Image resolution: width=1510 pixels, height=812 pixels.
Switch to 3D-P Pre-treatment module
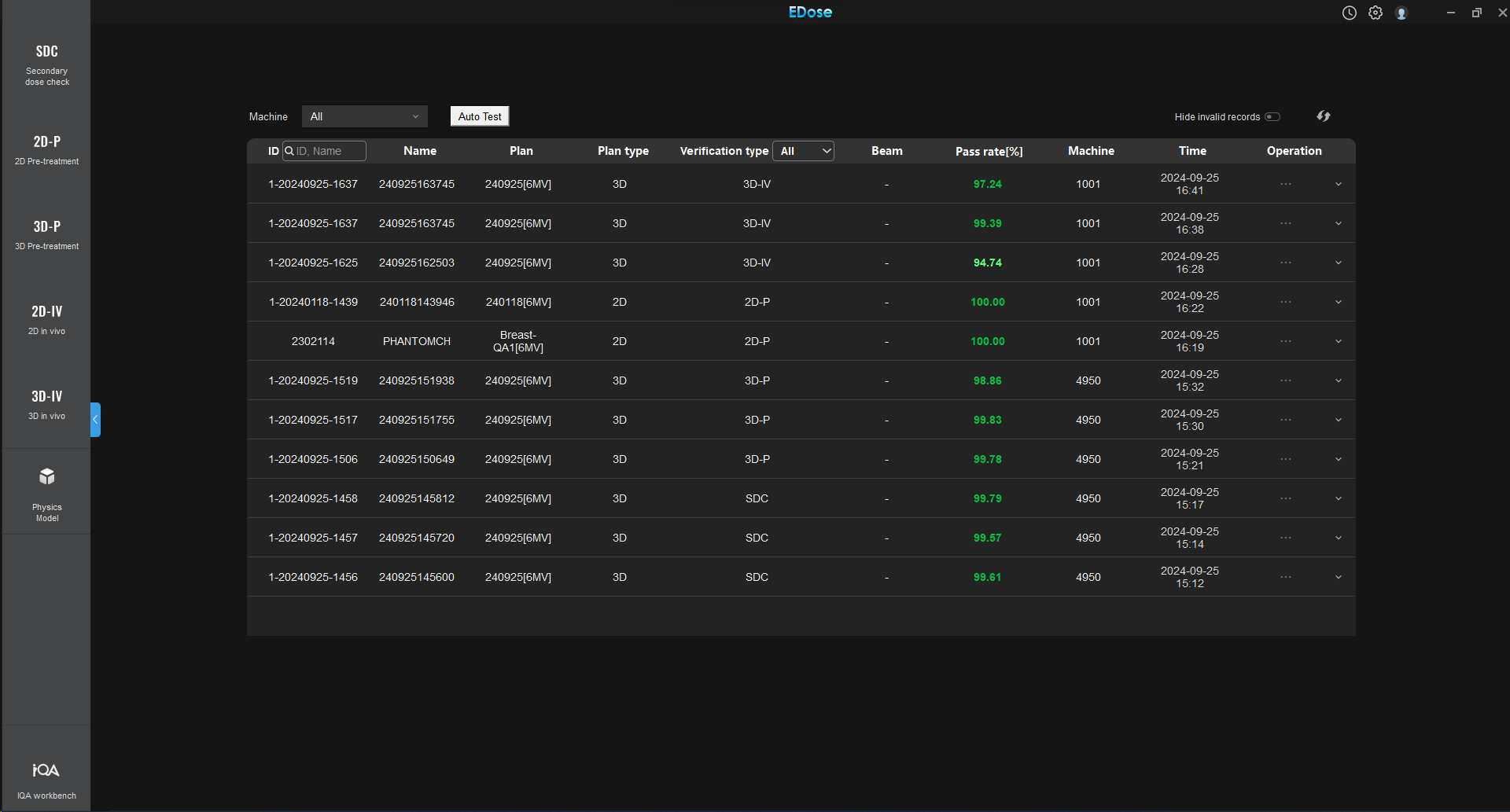click(47, 234)
